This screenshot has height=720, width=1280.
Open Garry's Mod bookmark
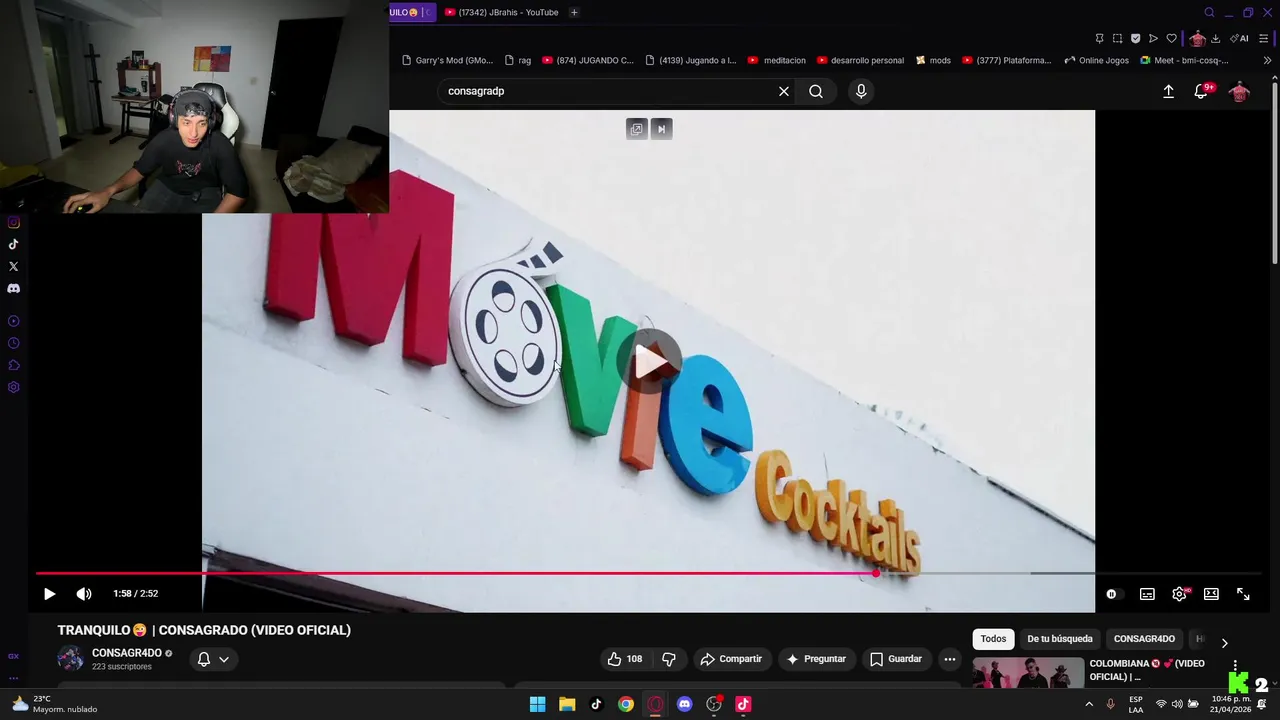[447, 60]
